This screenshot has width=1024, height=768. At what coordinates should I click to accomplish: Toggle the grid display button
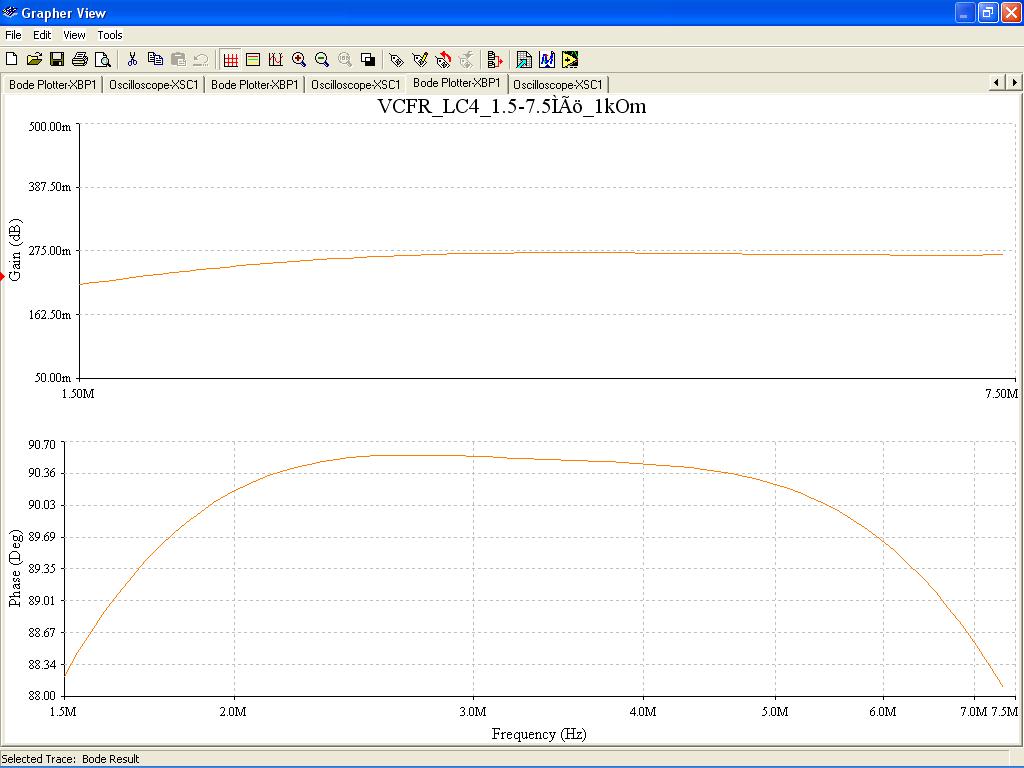click(x=231, y=59)
